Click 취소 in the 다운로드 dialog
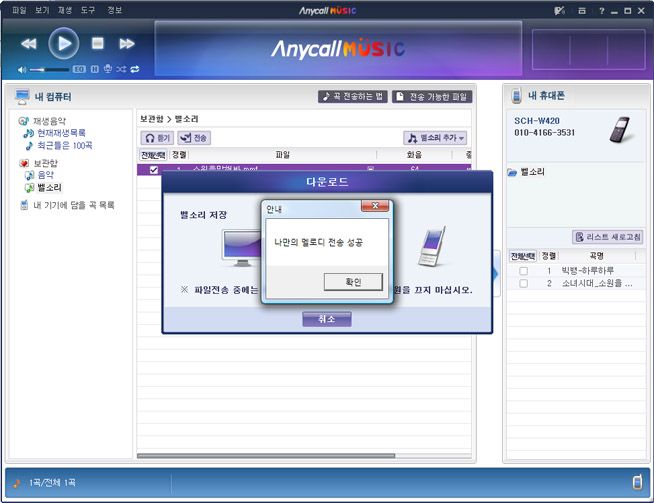This screenshot has height=503, width=654. point(327,319)
